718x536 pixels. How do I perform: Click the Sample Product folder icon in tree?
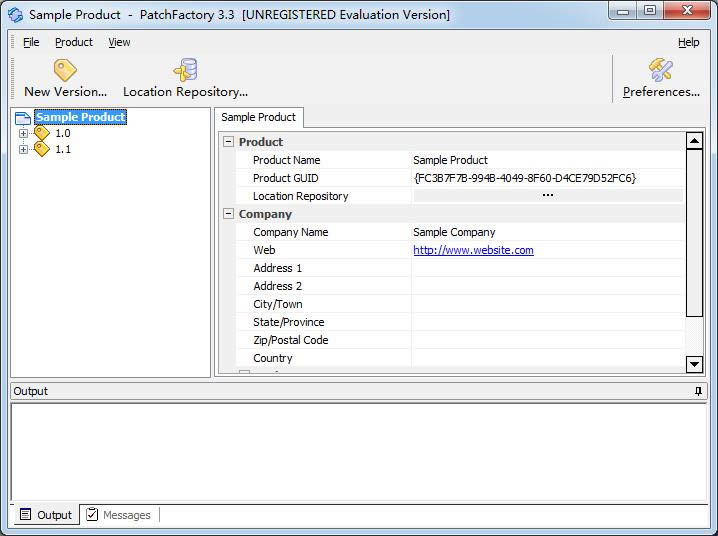23,118
